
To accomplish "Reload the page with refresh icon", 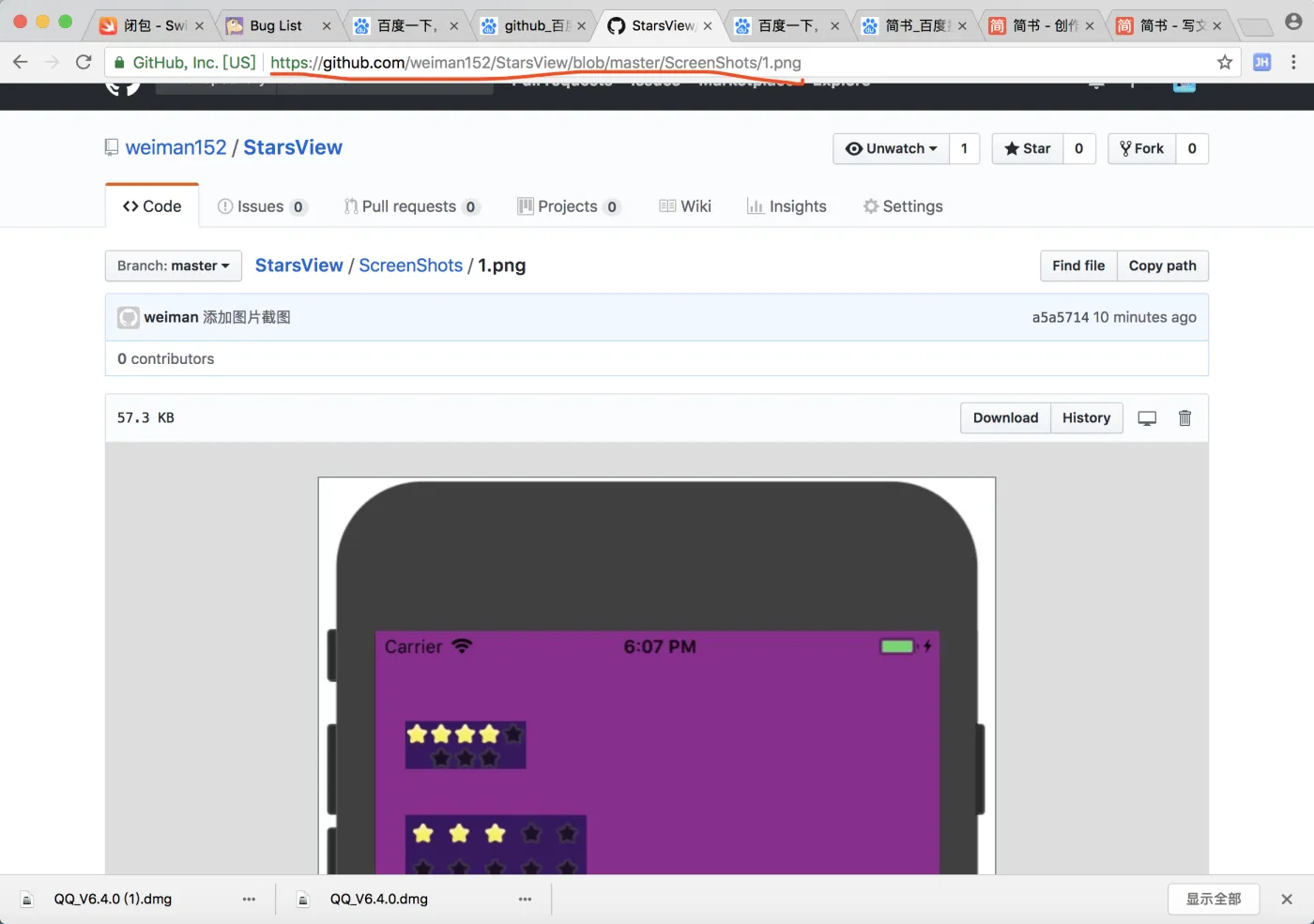I will coord(84,63).
